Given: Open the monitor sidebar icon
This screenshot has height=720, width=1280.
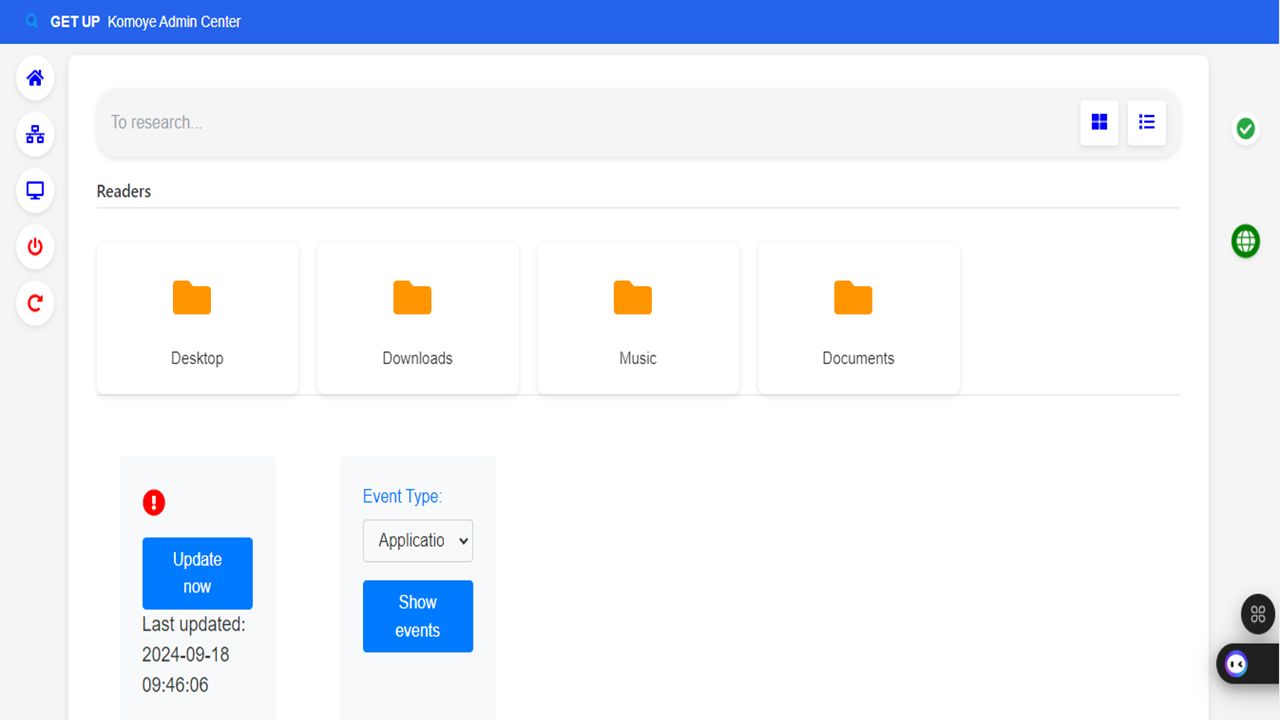Looking at the screenshot, I should point(35,190).
